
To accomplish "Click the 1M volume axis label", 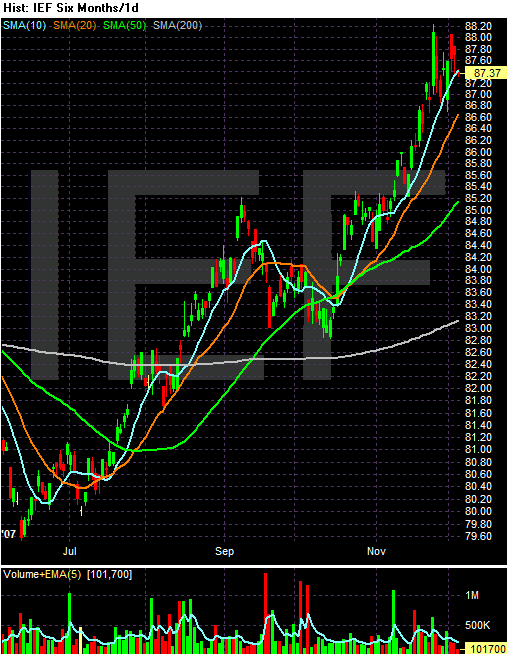I will point(472,595).
